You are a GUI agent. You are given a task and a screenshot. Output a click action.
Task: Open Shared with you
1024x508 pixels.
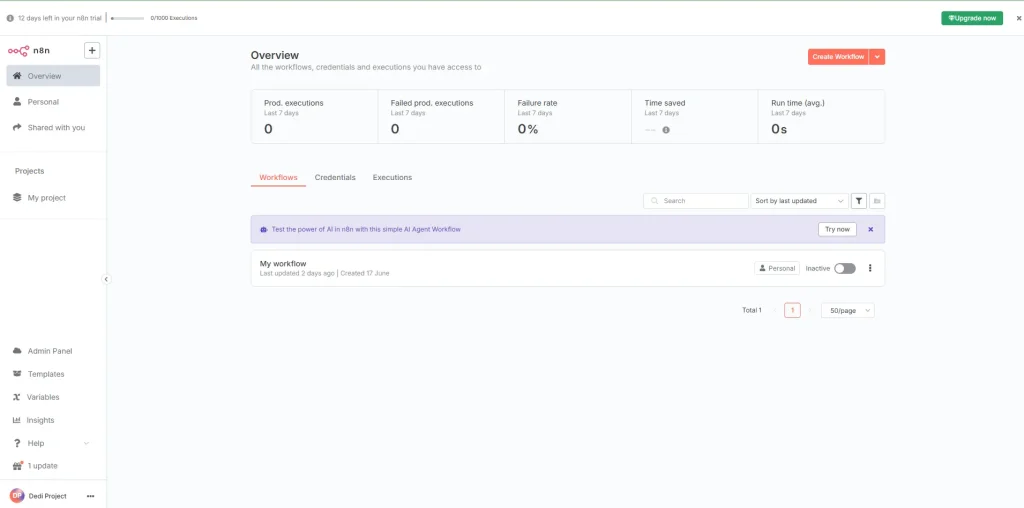(53, 127)
